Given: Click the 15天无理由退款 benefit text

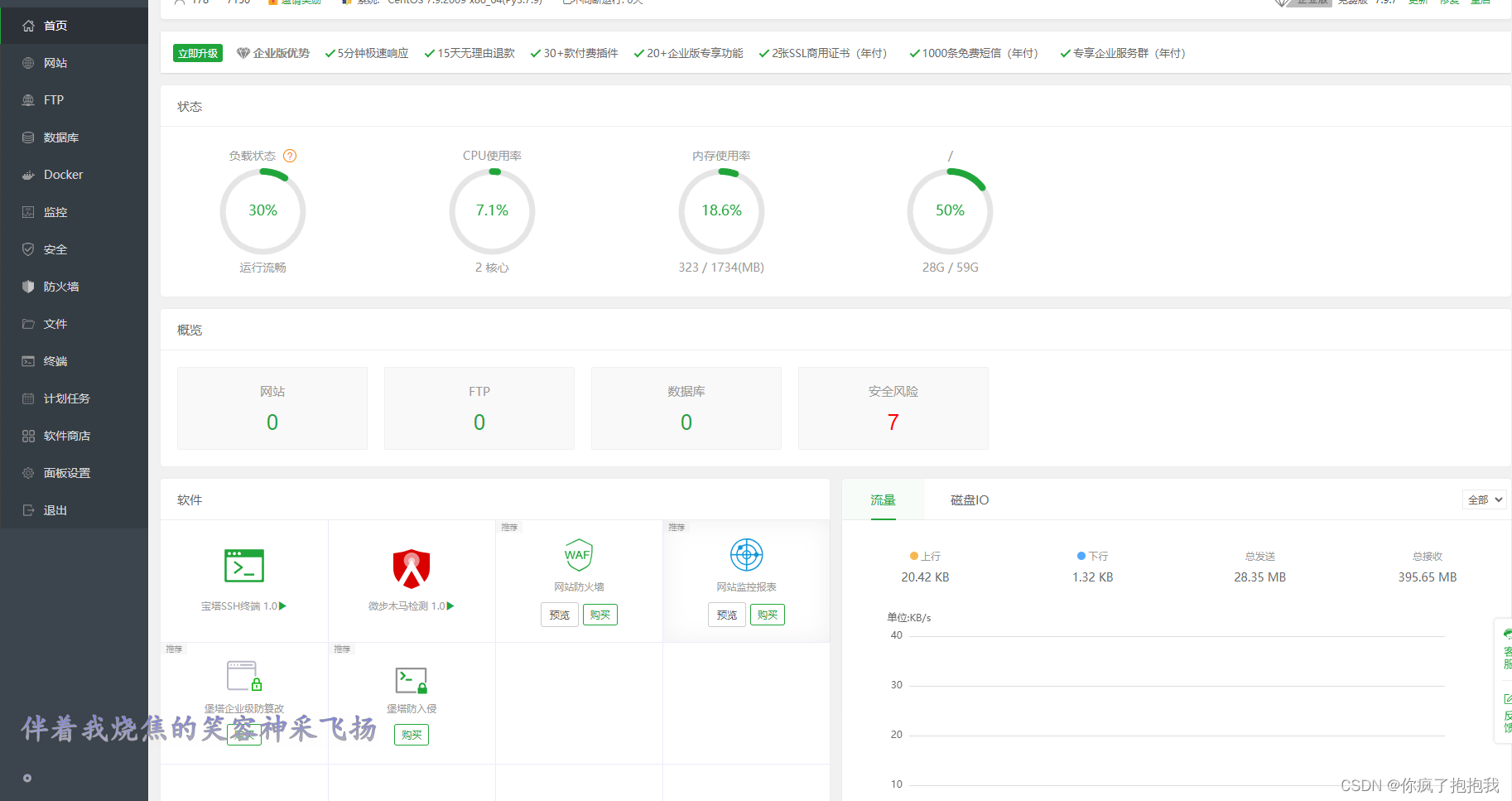Looking at the screenshot, I should pyautogui.click(x=476, y=53).
